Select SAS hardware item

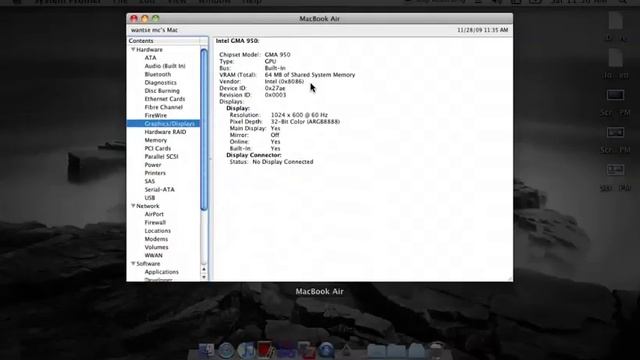coord(149,181)
